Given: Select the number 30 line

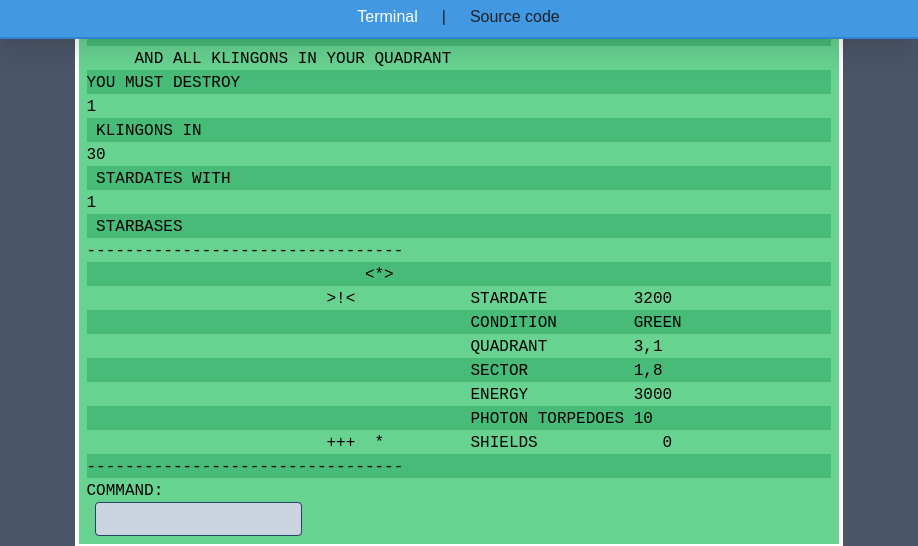Looking at the screenshot, I should click(459, 154).
